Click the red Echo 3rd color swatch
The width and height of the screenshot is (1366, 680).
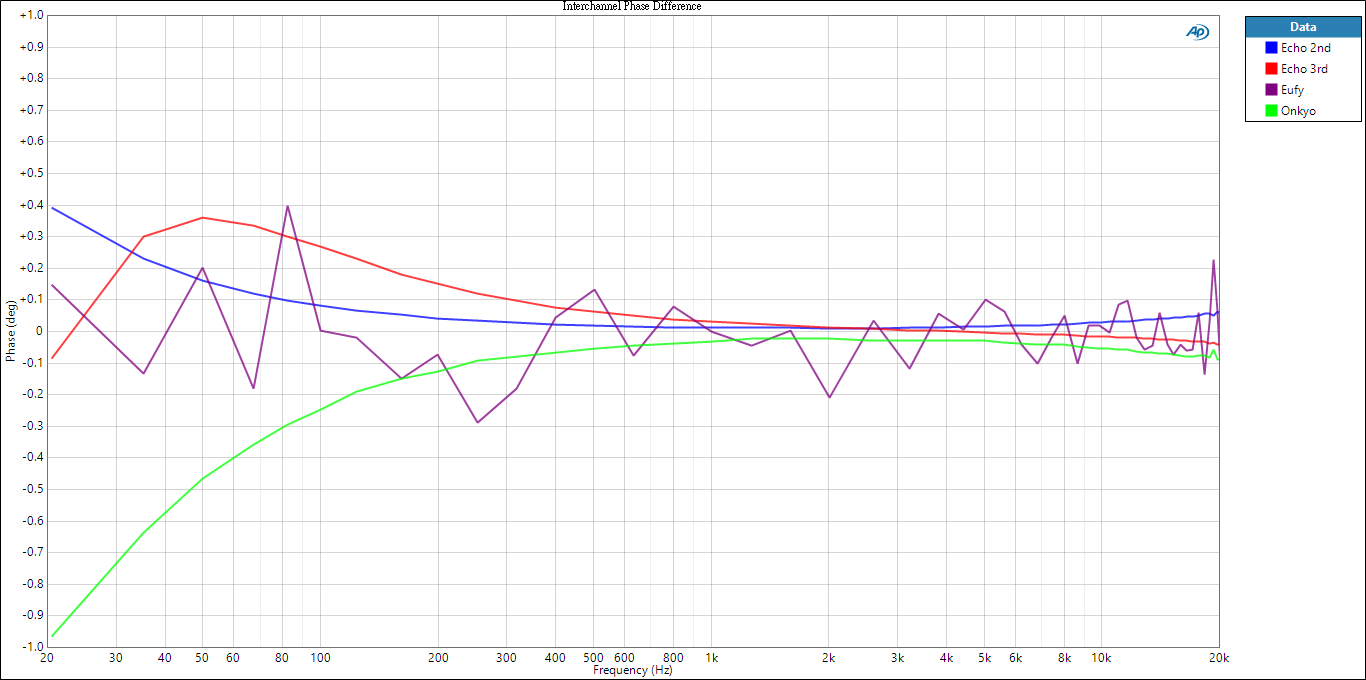(x=1271, y=69)
